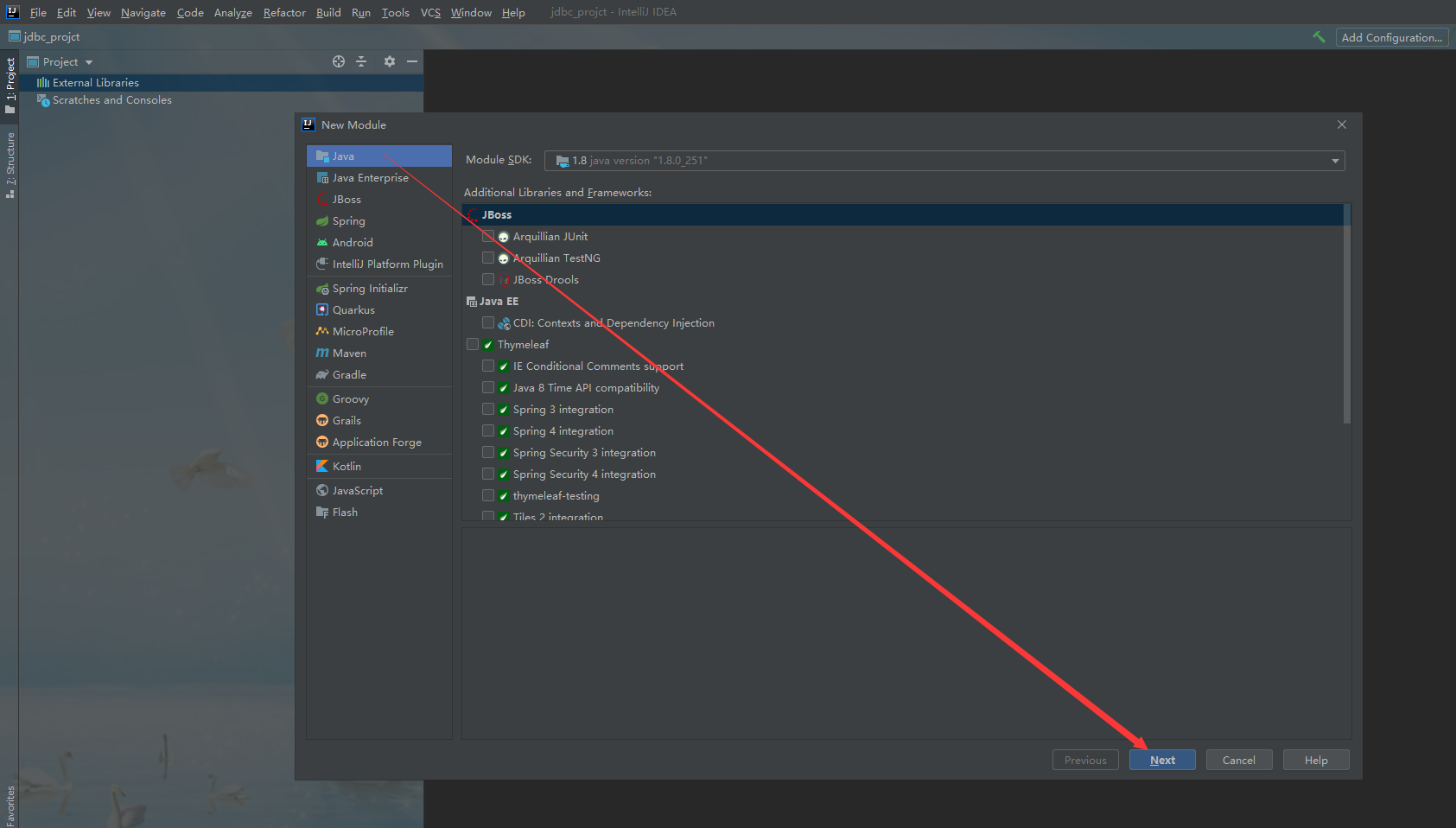Enable Spring 3 integration checkbox
Viewport: 1456px width, 828px height.
point(488,409)
